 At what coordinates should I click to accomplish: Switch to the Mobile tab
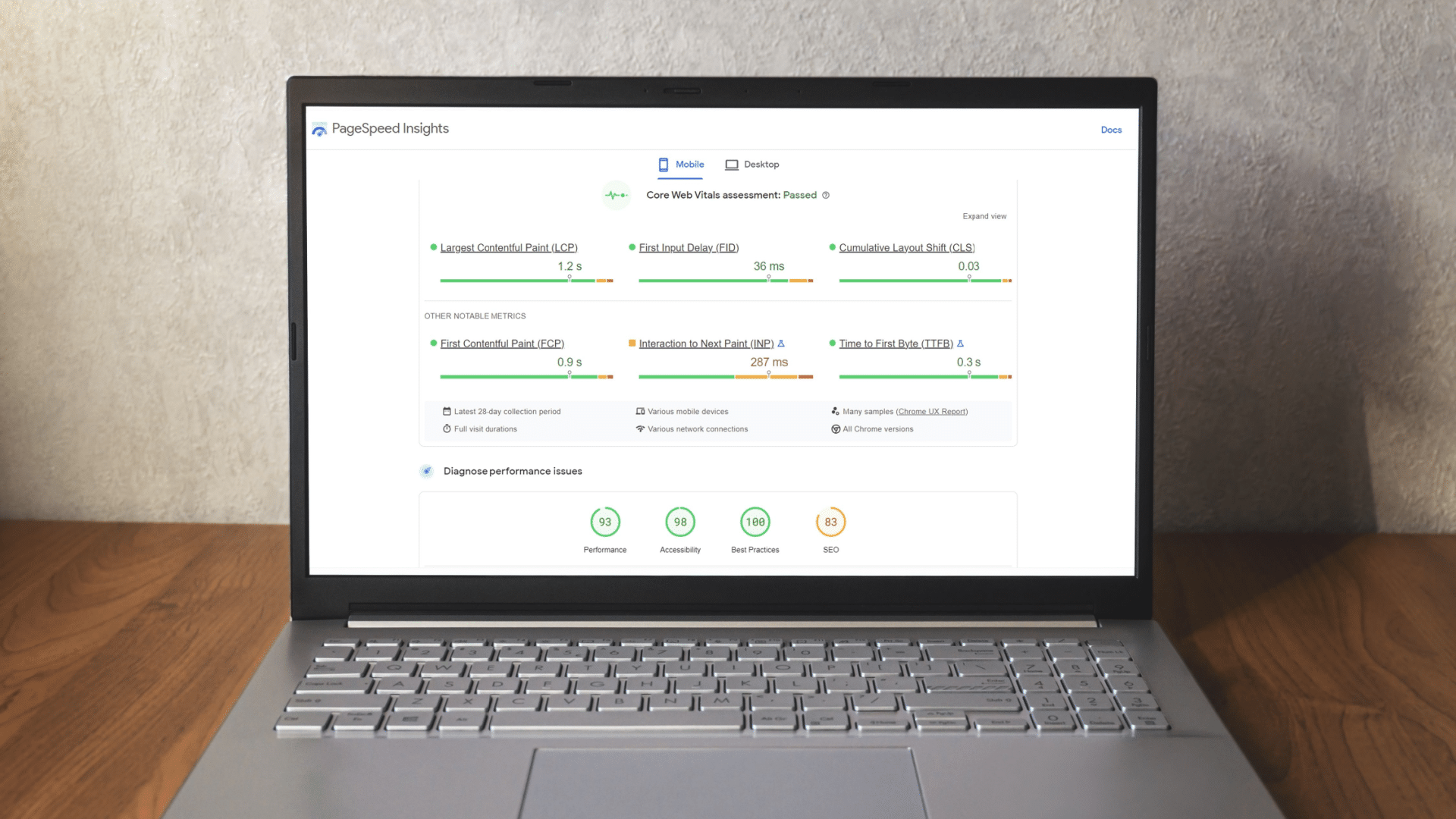(x=681, y=165)
